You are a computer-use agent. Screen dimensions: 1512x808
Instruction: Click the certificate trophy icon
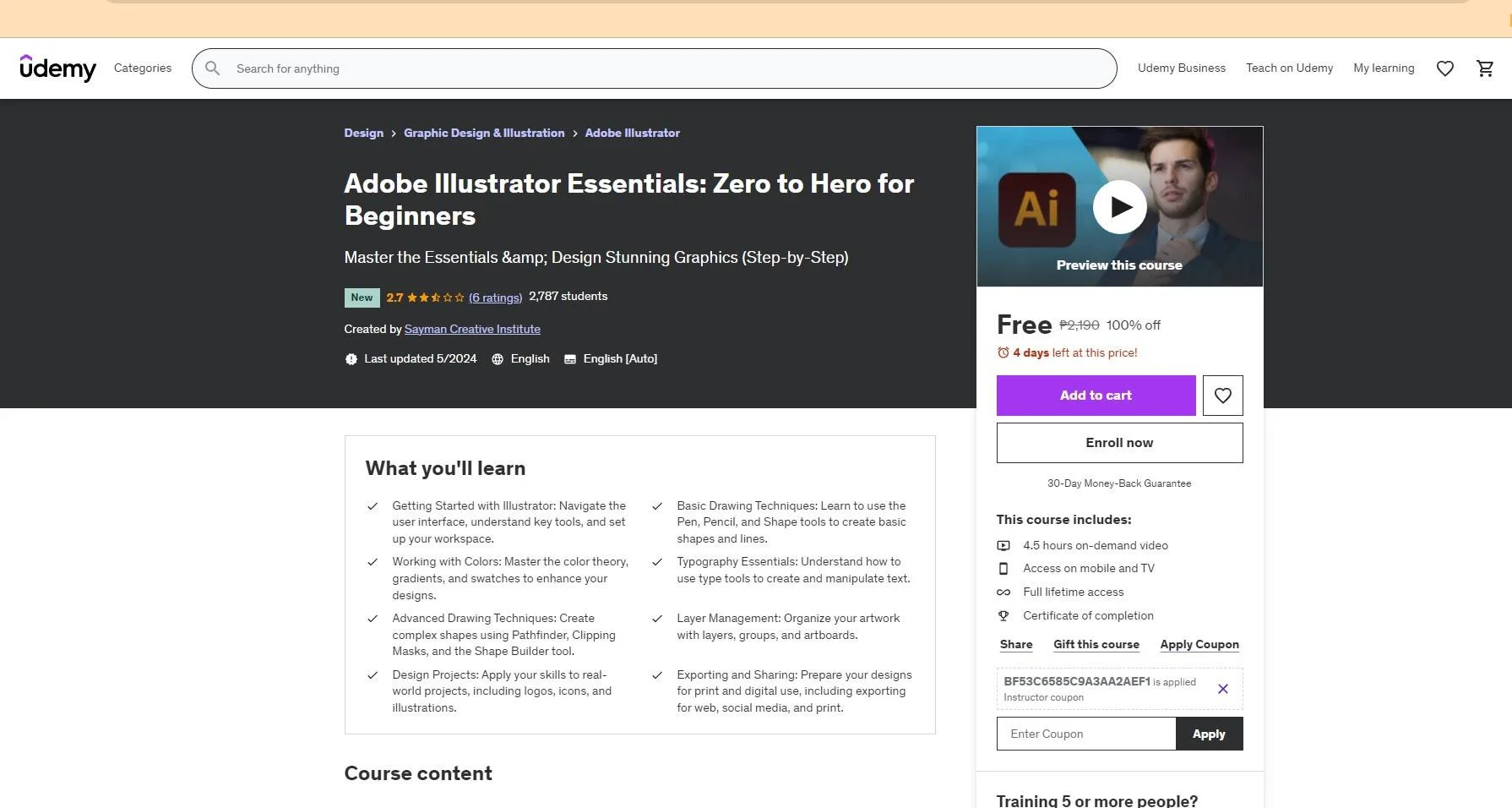point(1003,616)
